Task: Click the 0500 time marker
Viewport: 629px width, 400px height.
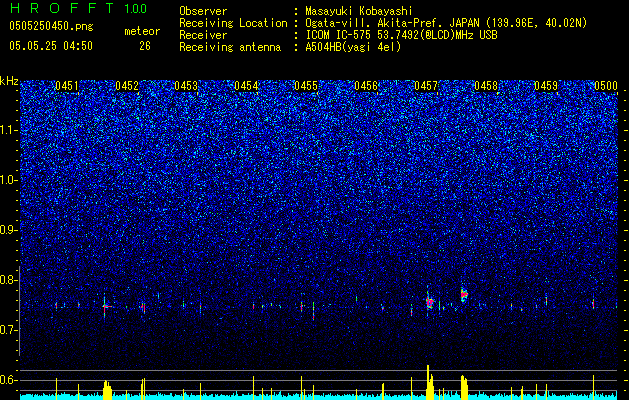Action: tap(606, 86)
